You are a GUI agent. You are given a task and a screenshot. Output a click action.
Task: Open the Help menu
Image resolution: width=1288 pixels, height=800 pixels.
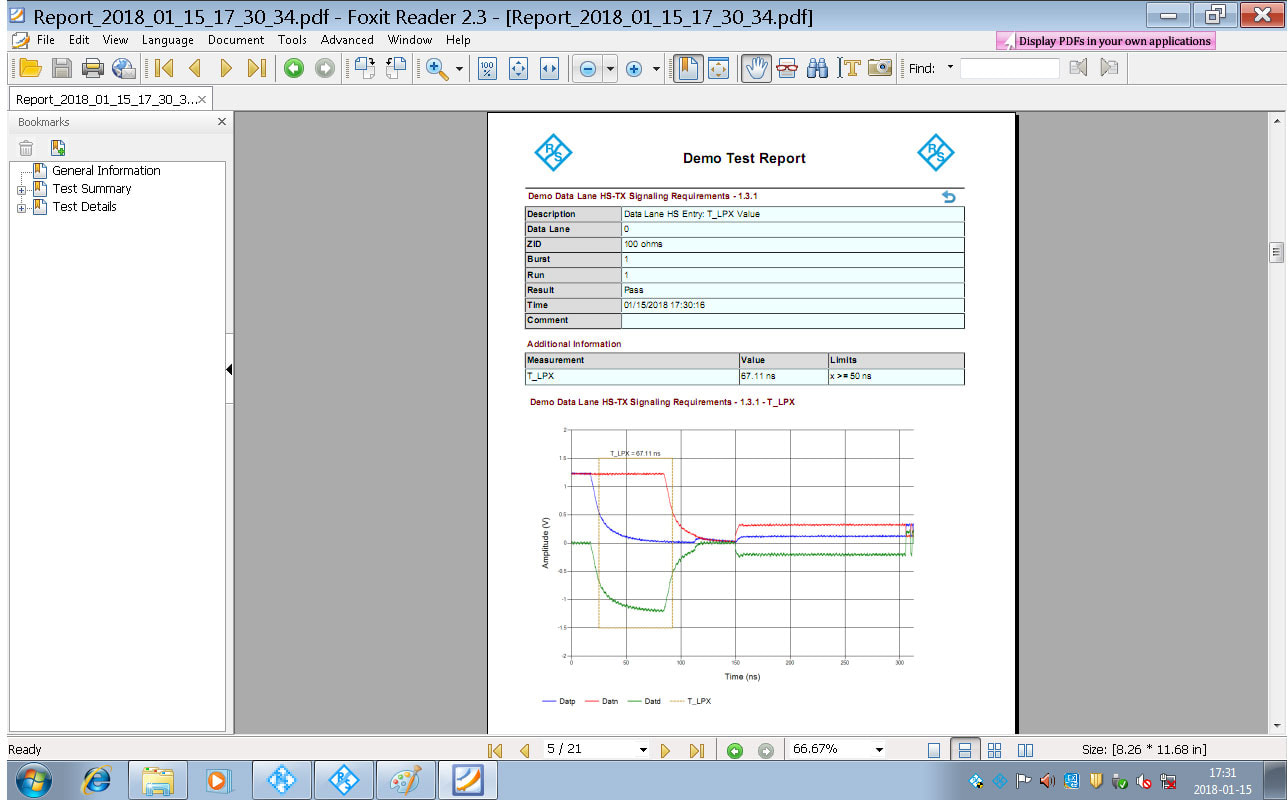pyautogui.click(x=458, y=40)
